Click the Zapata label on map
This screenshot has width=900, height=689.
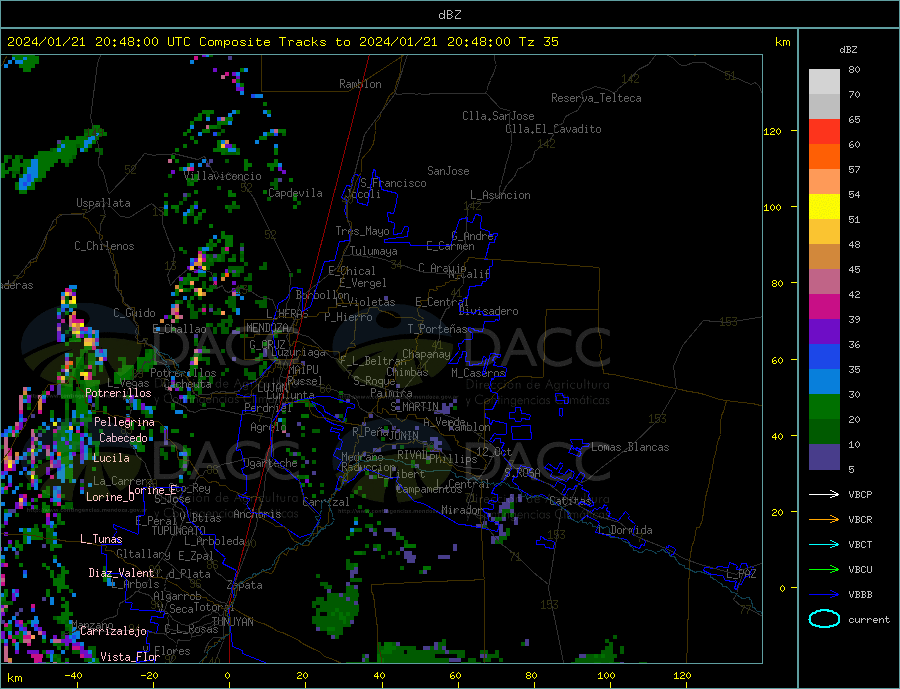pos(245,585)
